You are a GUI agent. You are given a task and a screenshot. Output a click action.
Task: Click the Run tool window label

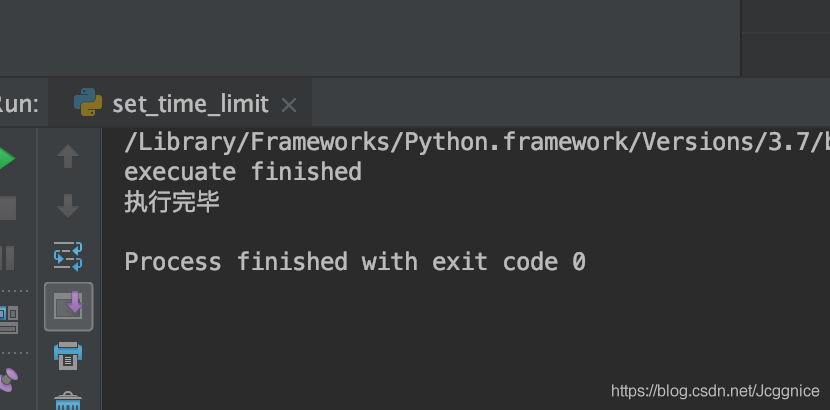[18, 104]
